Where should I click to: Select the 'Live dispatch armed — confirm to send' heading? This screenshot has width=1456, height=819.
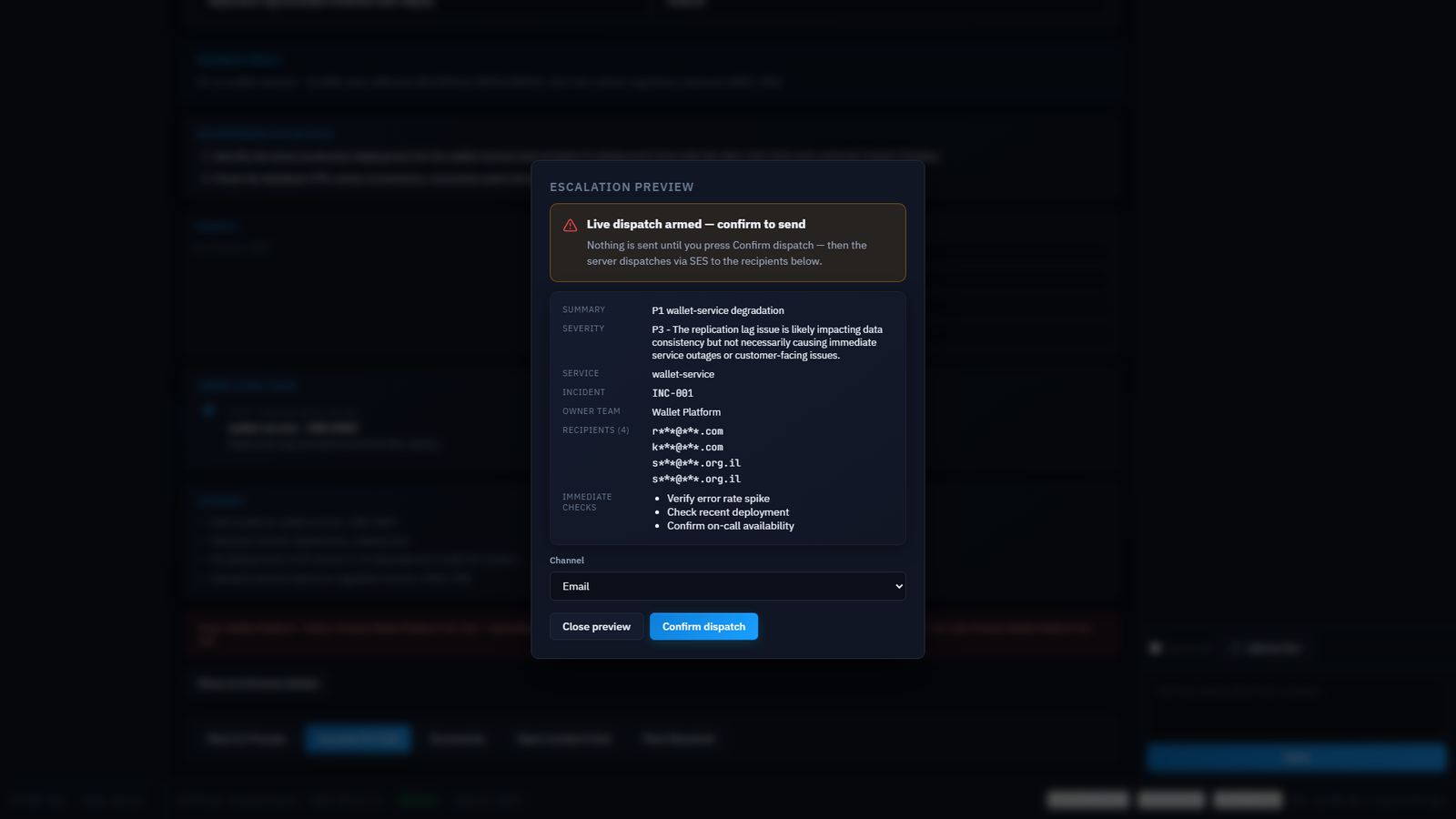[x=695, y=224]
